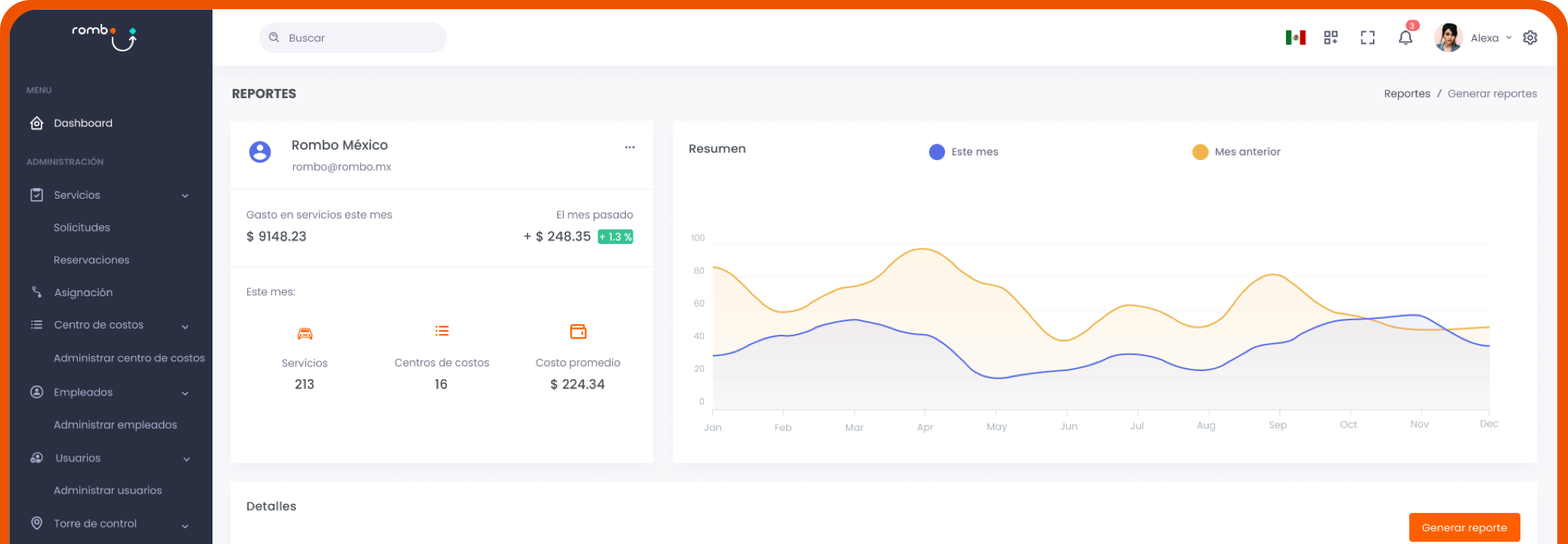The width and height of the screenshot is (1568, 544).
Task: Open Solicitudes in the sidebar
Action: pos(82,227)
